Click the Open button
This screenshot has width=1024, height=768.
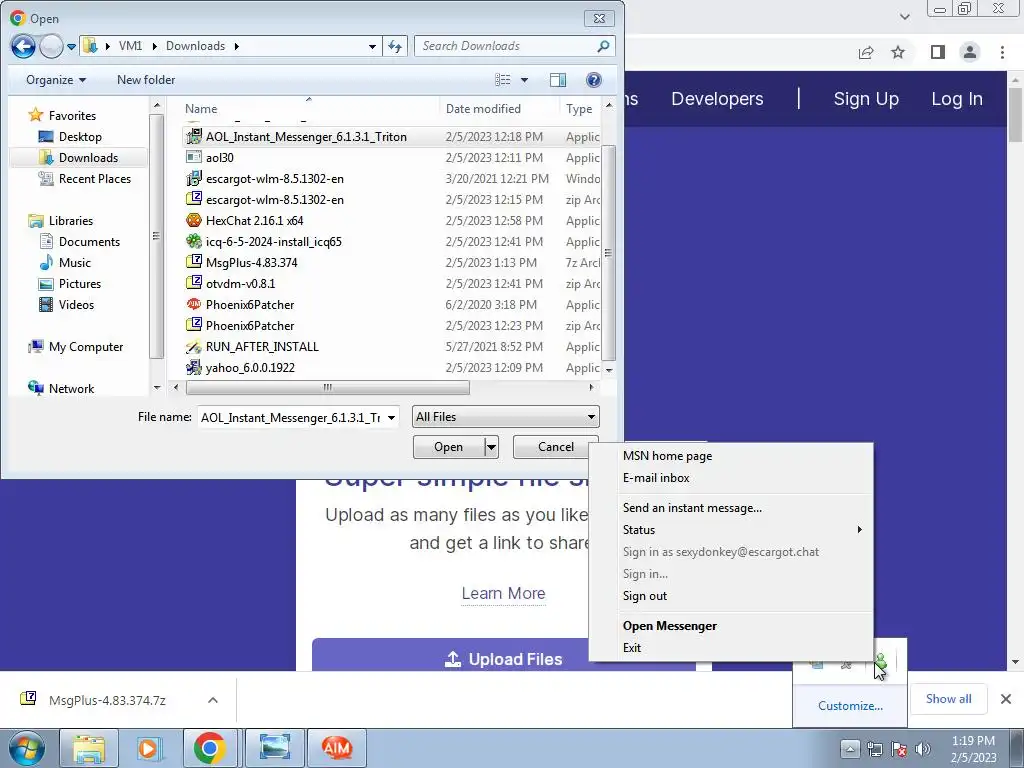coord(449,447)
